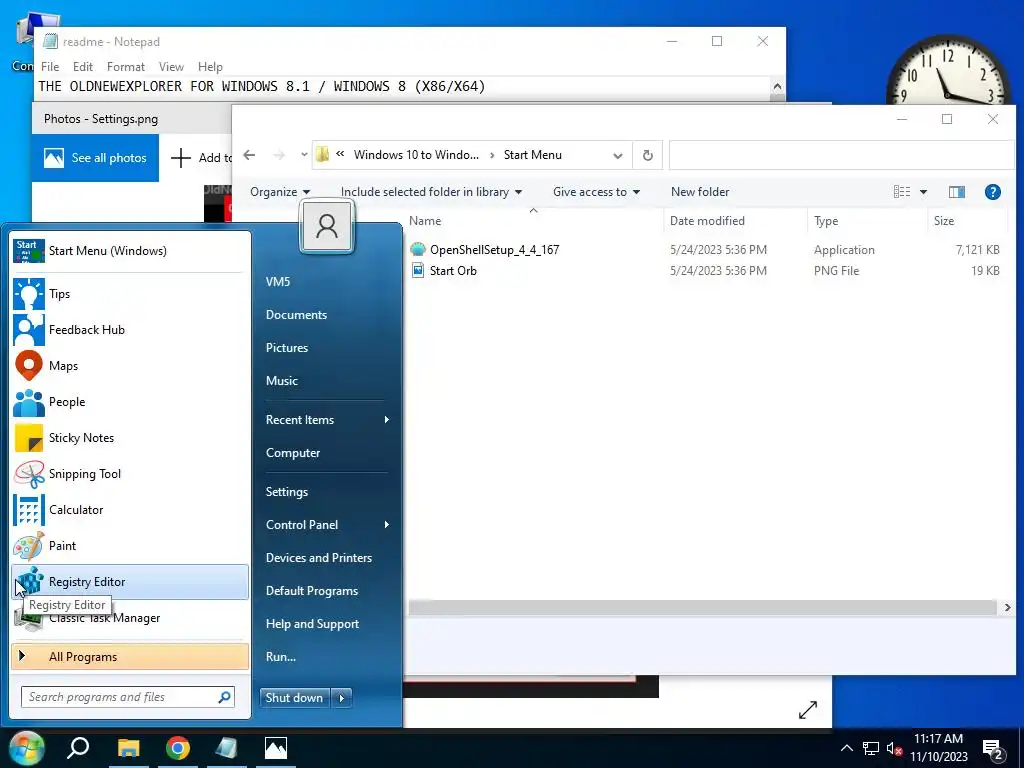Click New folder in Explorer

[x=700, y=192]
